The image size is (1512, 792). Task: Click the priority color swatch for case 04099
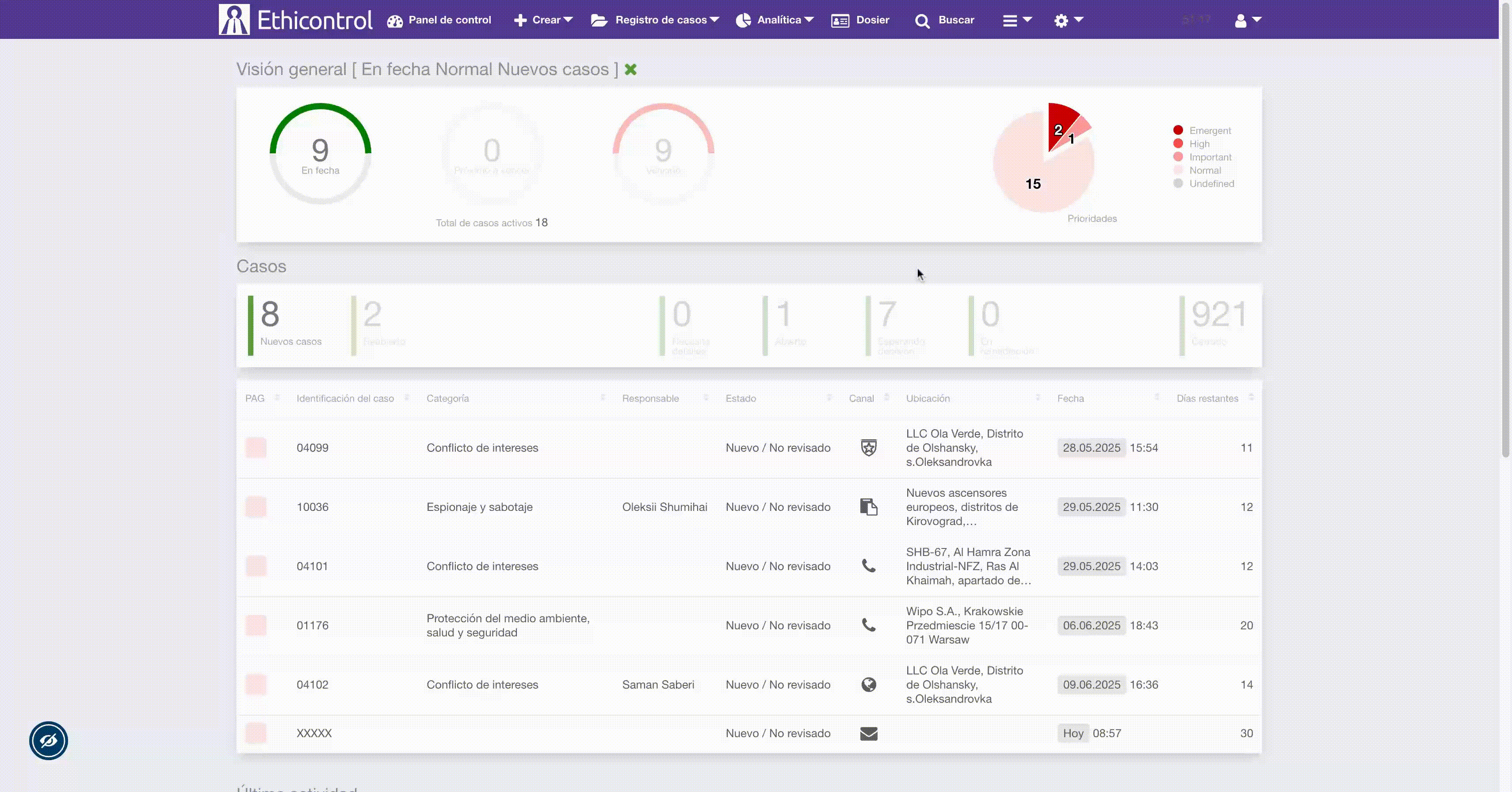click(256, 448)
